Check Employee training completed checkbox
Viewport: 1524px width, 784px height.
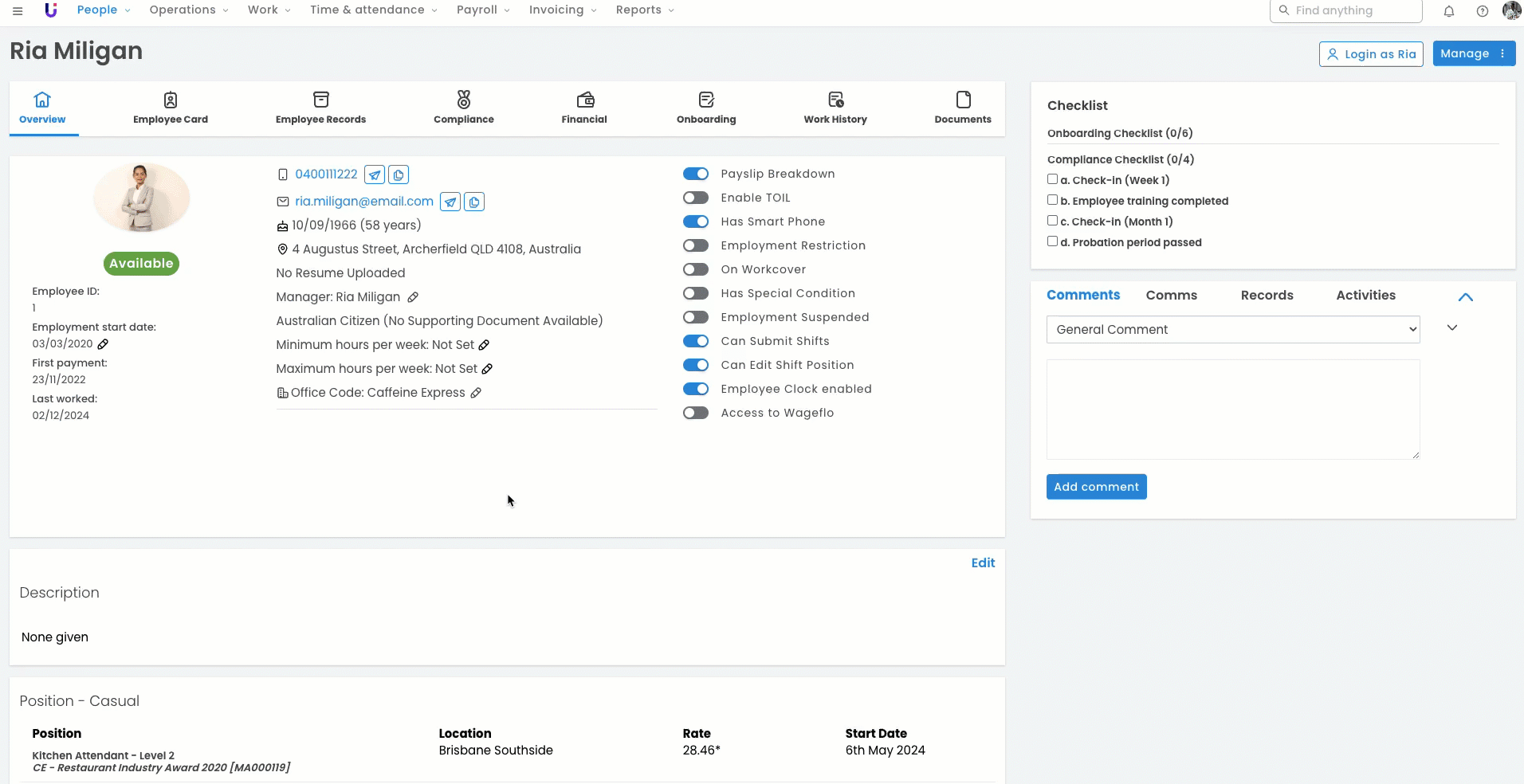pos(1052,200)
